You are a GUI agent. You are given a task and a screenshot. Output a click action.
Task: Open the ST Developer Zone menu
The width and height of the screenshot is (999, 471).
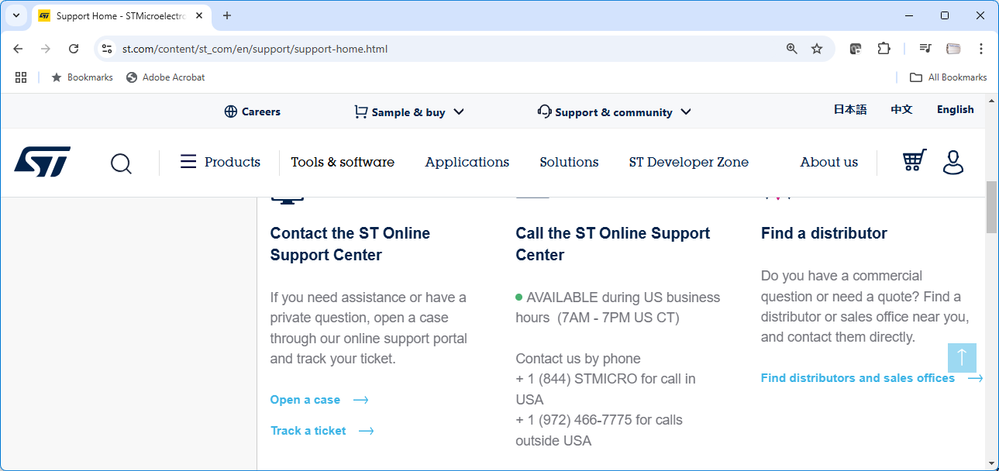click(x=689, y=162)
